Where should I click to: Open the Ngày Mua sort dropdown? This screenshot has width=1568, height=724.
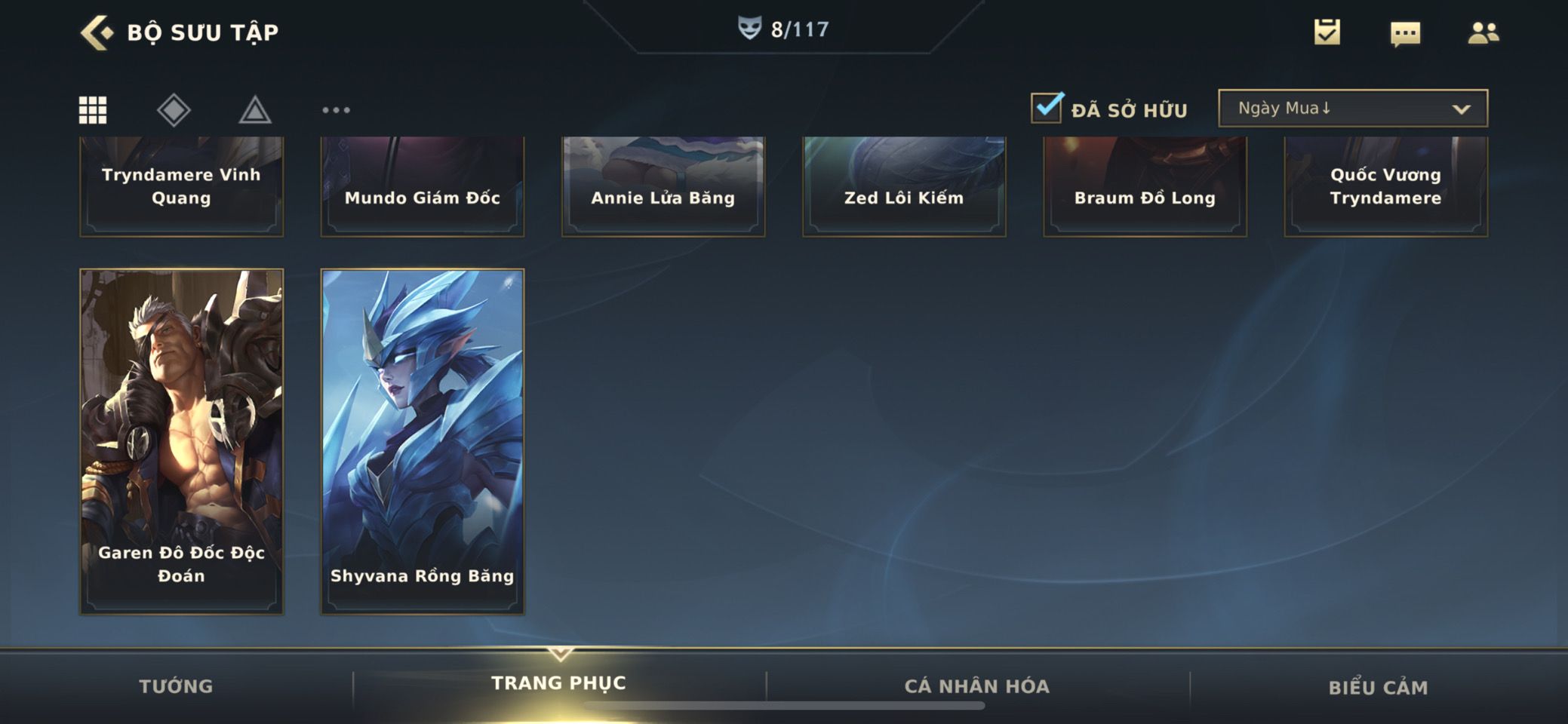click(1353, 108)
